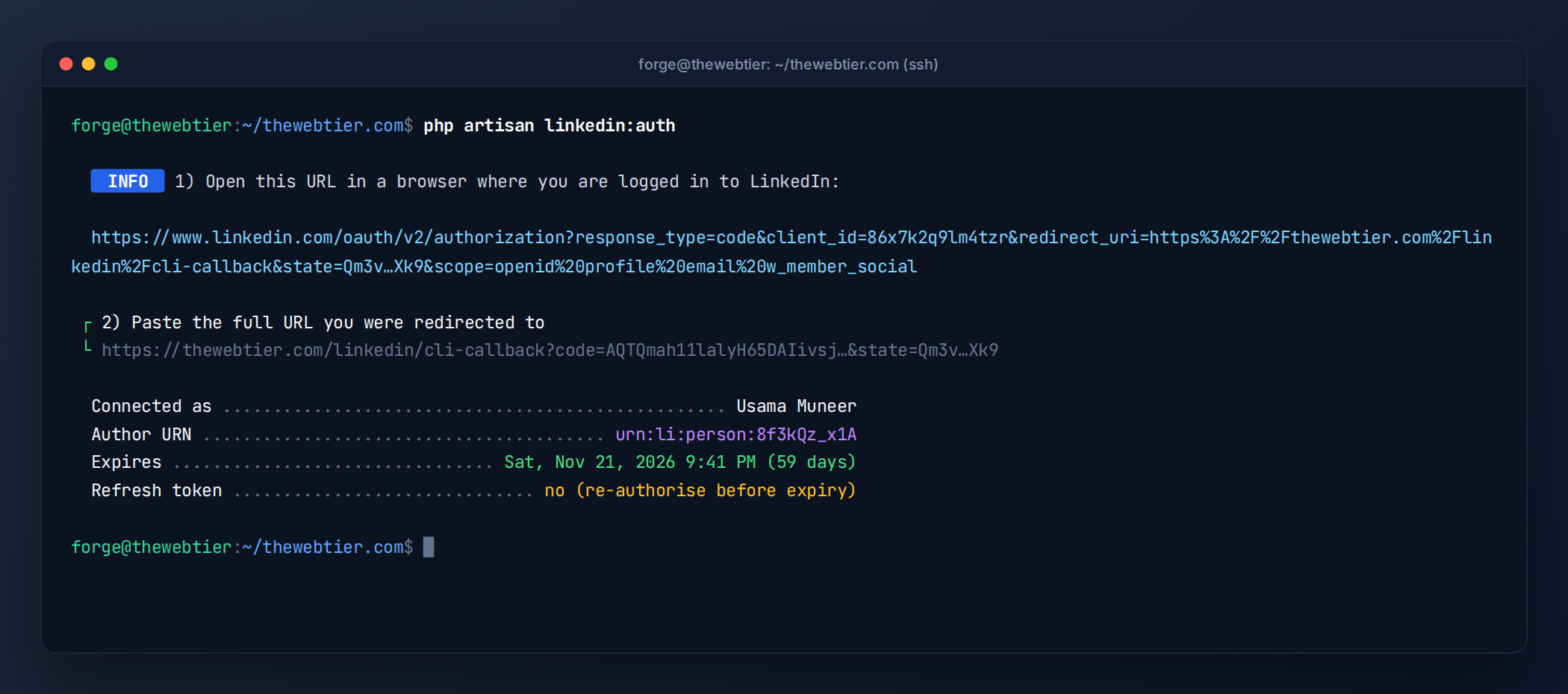Click the red close window button
The width and height of the screenshot is (1568, 694).
[66, 64]
